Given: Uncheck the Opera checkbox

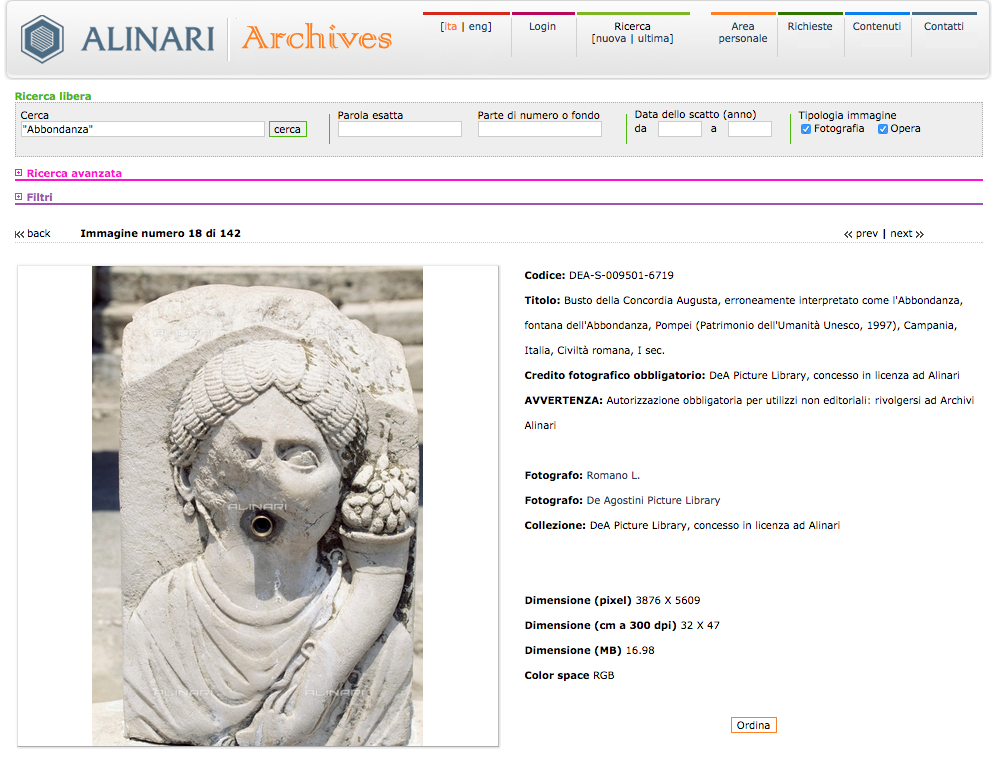Looking at the screenshot, I should tap(883, 129).
